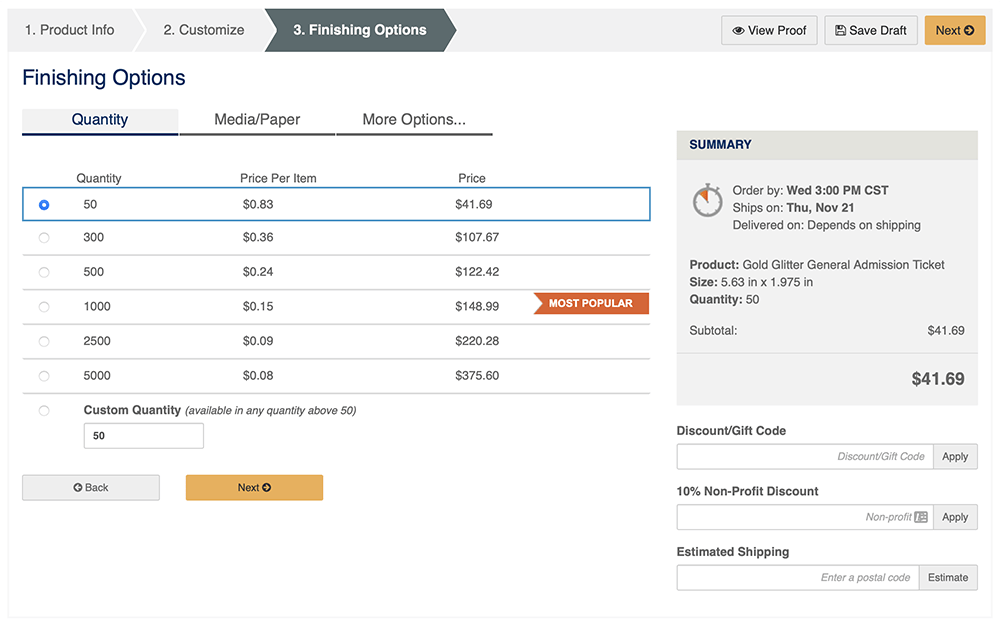1000x626 pixels.
Task: Click the Most Popular ribbon badge
Action: pos(591,303)
